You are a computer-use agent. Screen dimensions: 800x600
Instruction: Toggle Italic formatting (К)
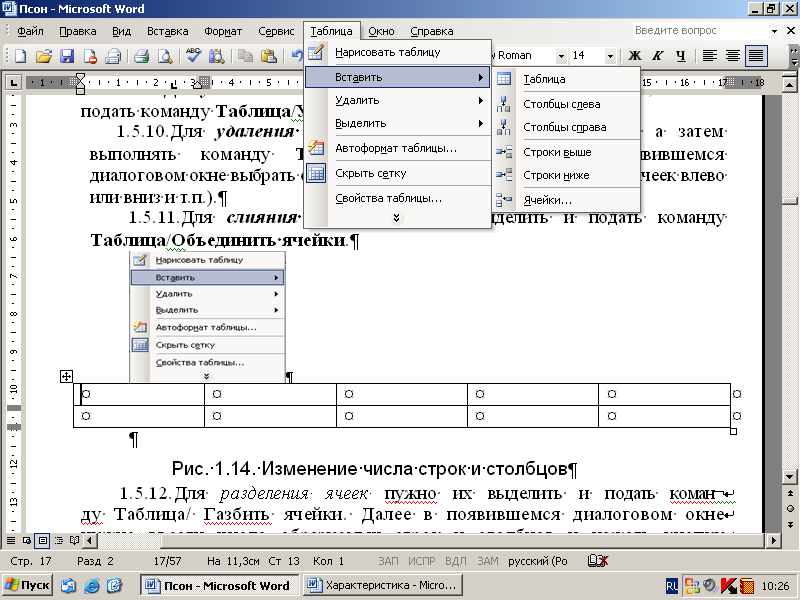click(658, 56)
